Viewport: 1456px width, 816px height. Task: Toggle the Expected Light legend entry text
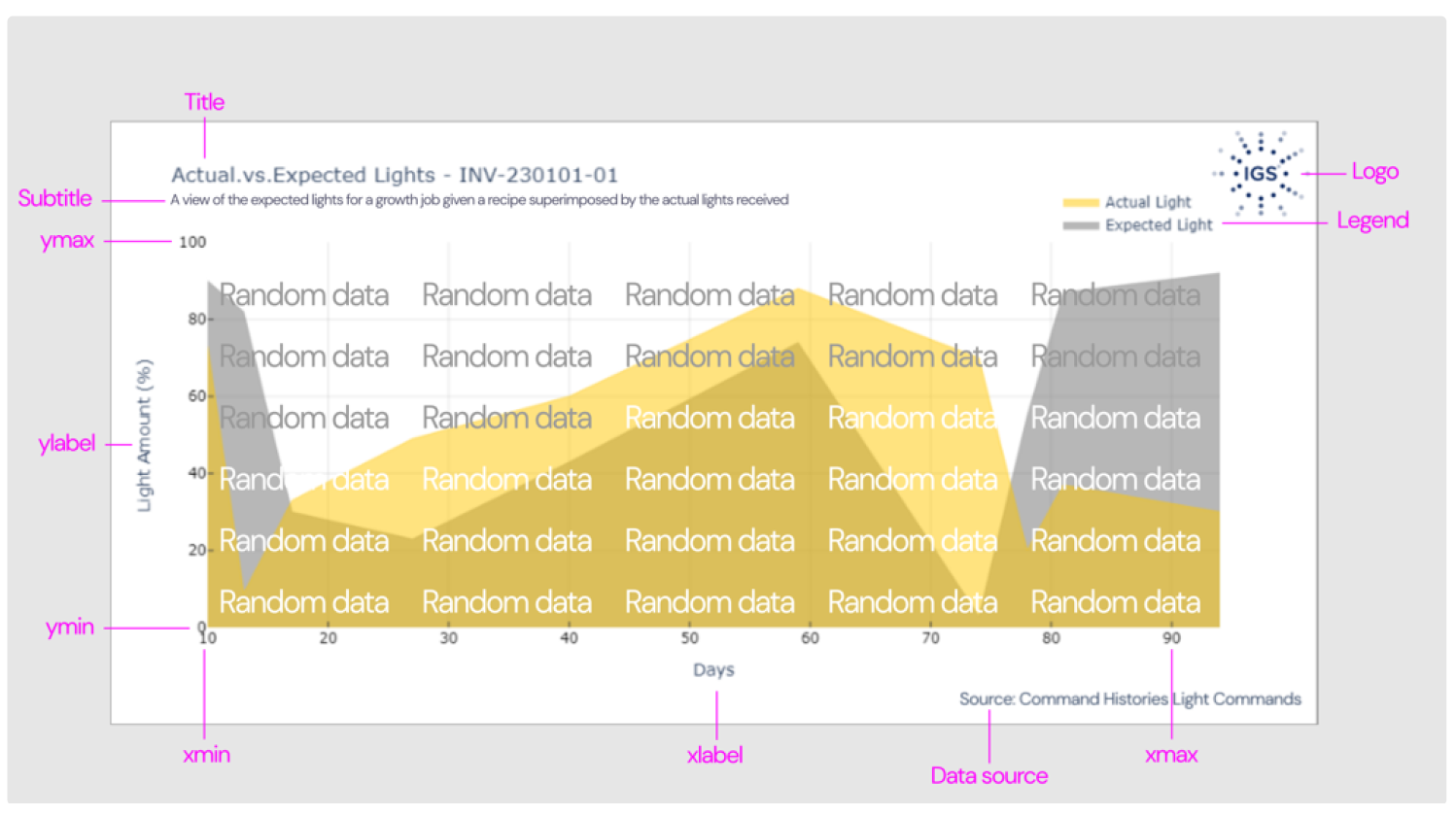(1159, 225)
